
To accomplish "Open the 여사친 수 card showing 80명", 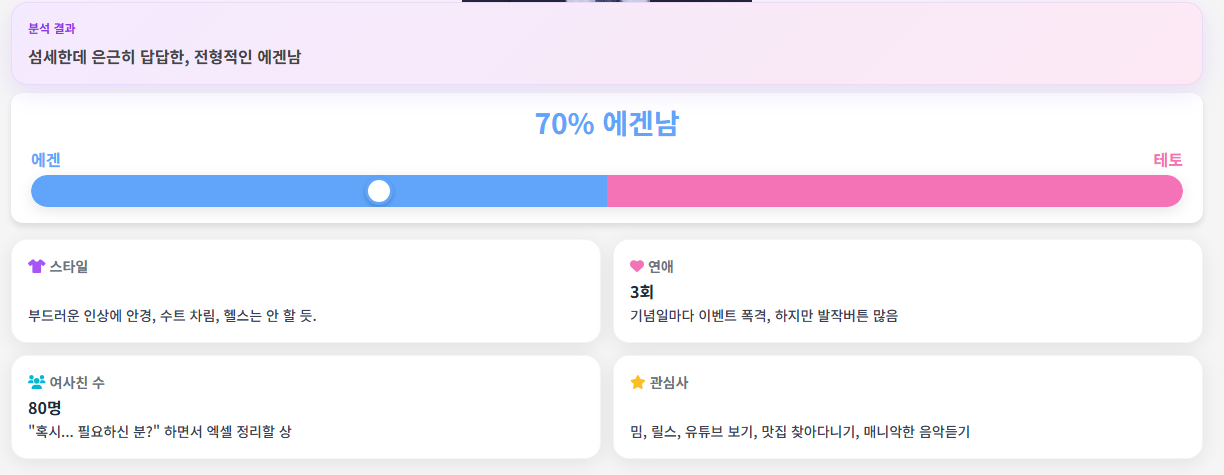I will [x=305, y=407].
